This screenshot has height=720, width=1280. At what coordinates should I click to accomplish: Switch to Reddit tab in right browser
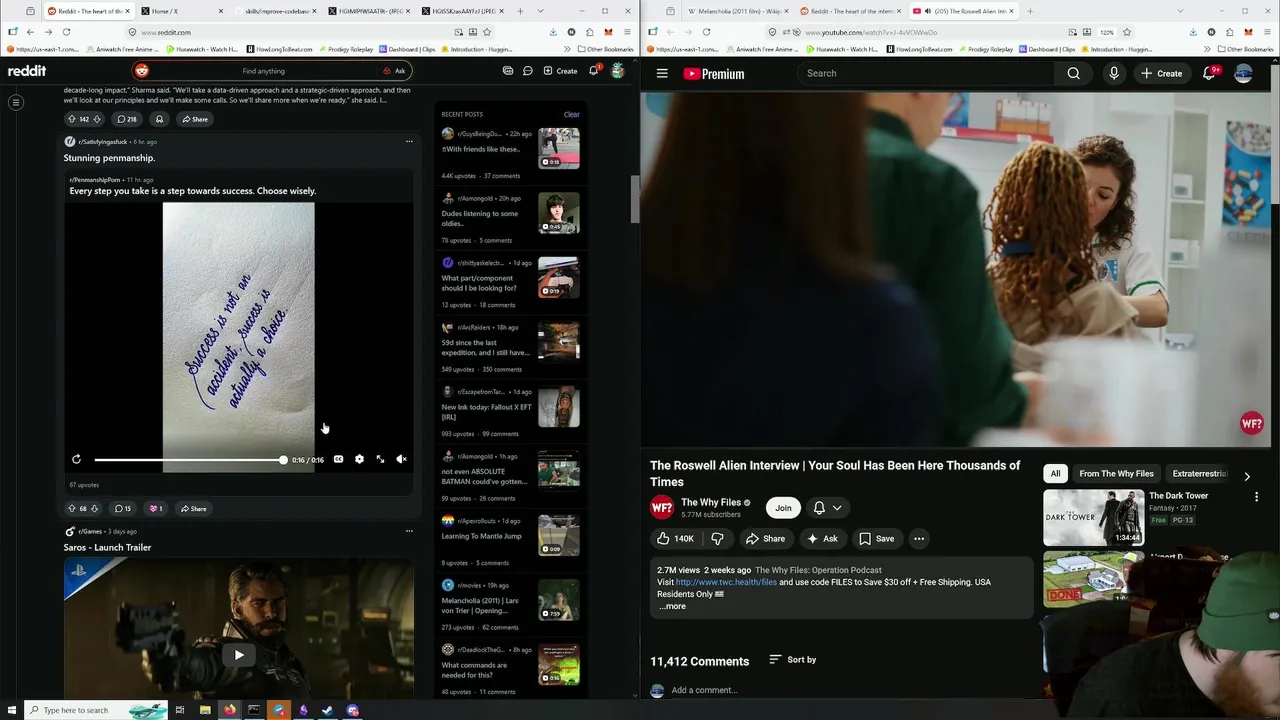[x=850, y=11]
